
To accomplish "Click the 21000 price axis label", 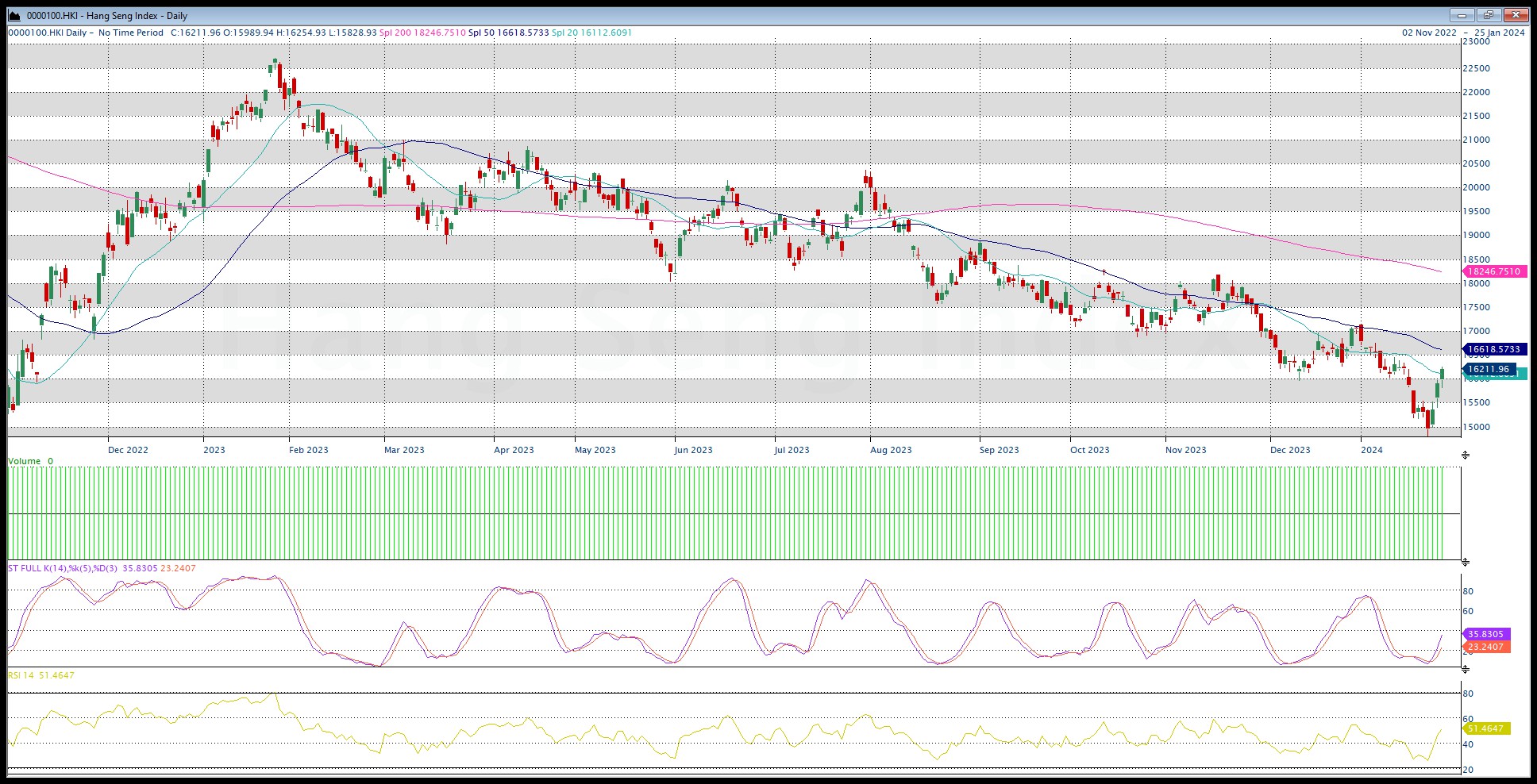I will (x=1477, y=140).
